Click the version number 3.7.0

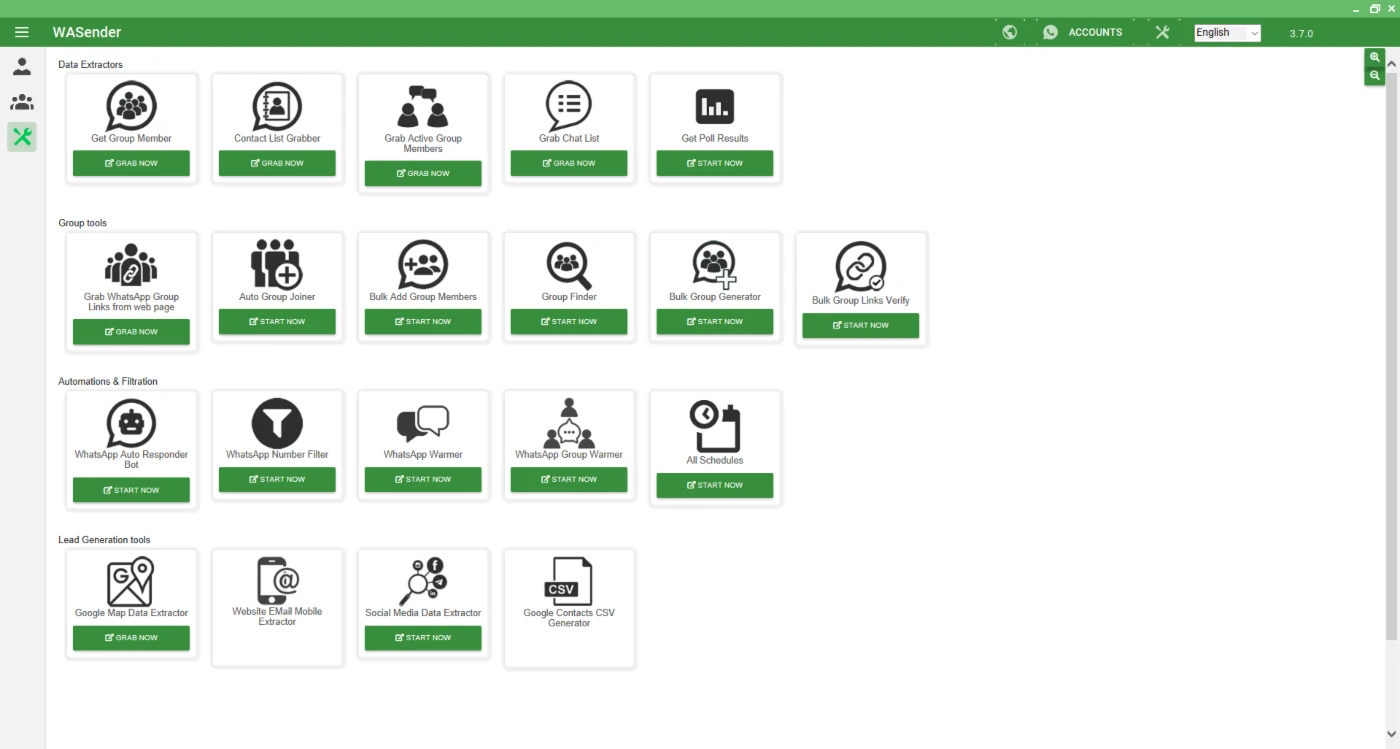pos(1301,33)
